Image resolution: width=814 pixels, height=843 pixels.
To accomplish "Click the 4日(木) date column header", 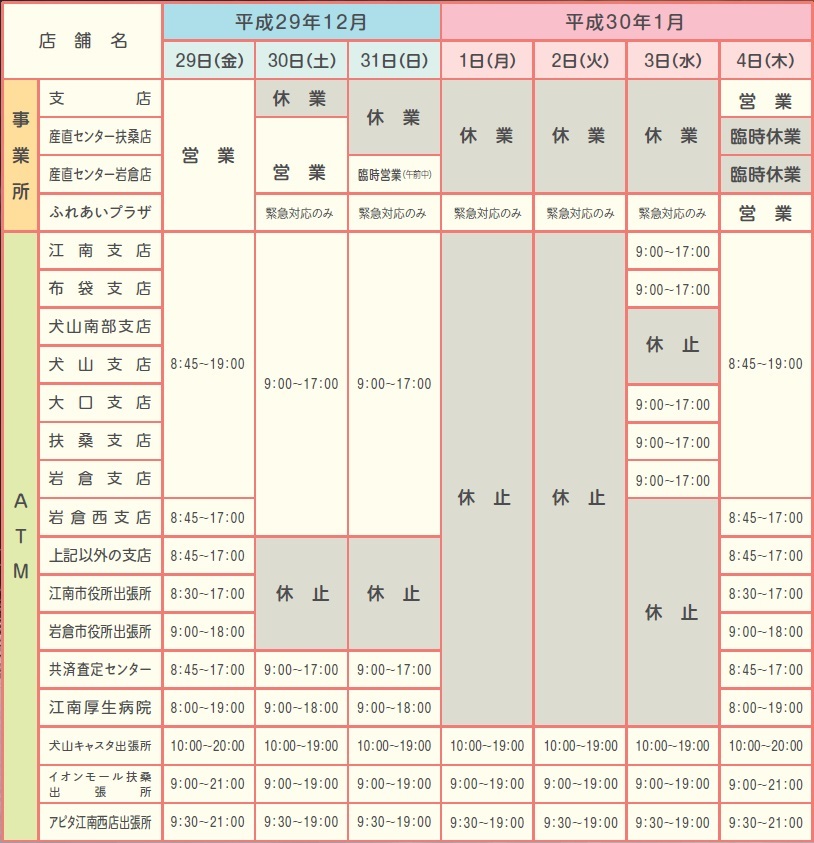I will tap(766, 60).
